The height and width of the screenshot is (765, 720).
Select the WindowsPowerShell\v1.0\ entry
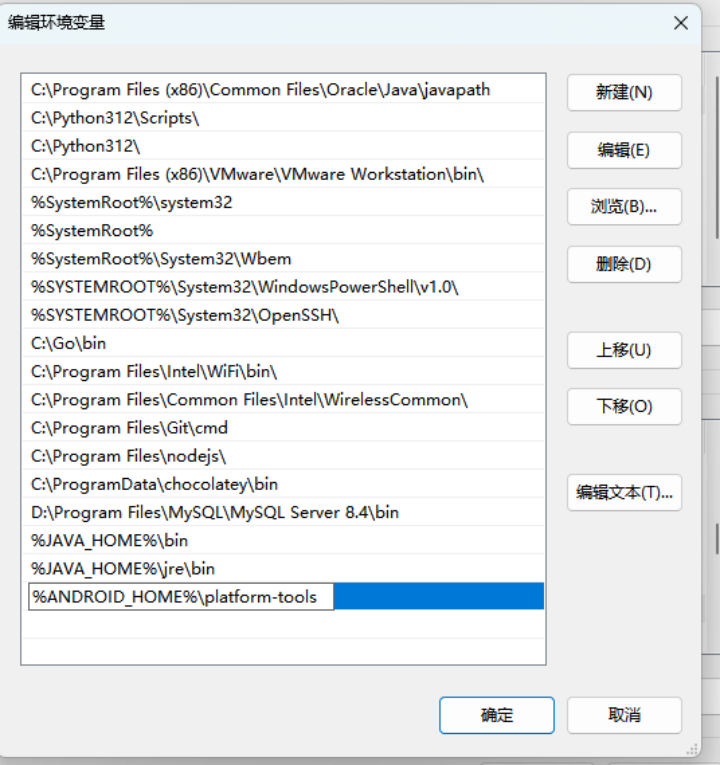pyautogui.click(x=283, y=287)
